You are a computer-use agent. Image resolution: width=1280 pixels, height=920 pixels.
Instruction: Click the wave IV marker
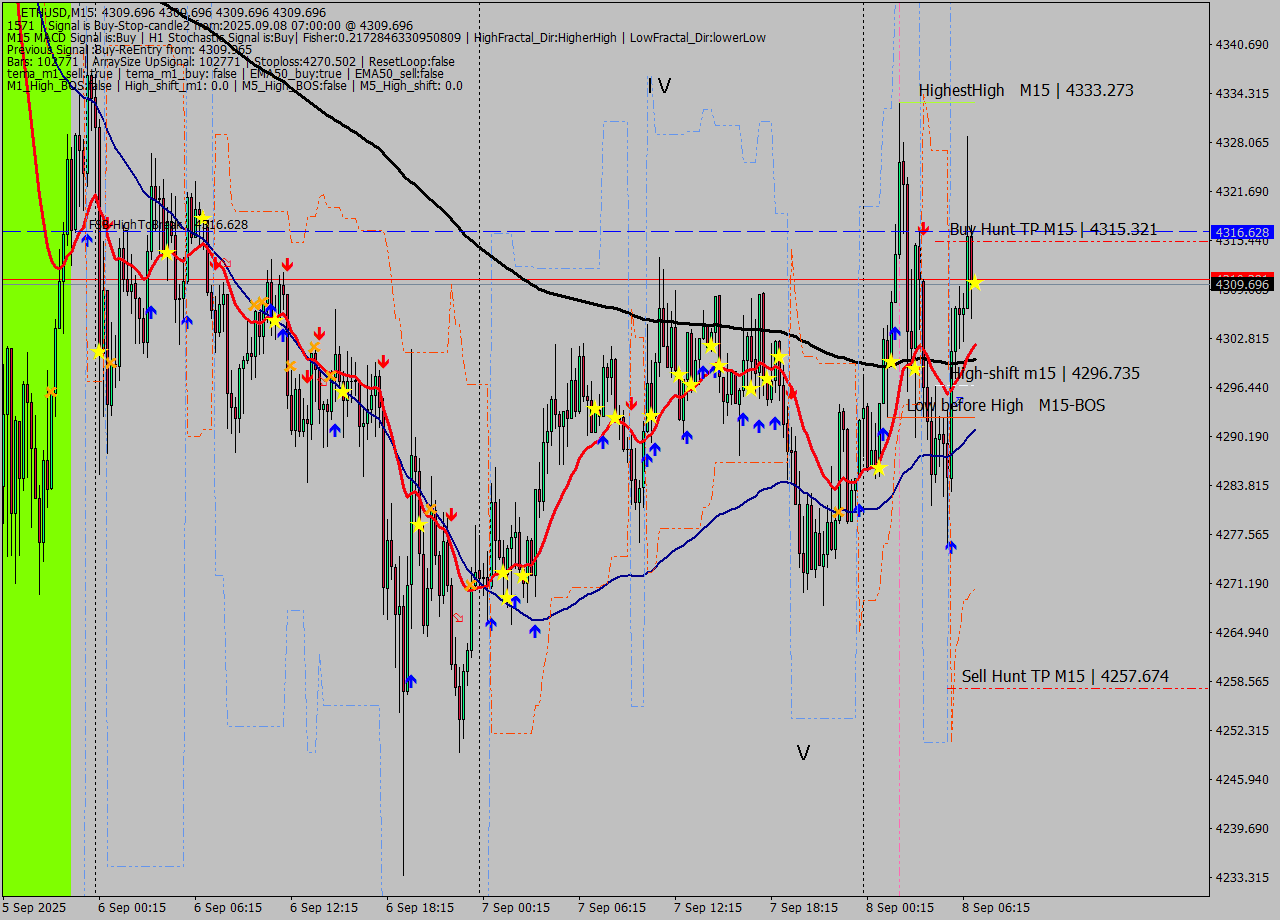(659, 86)
